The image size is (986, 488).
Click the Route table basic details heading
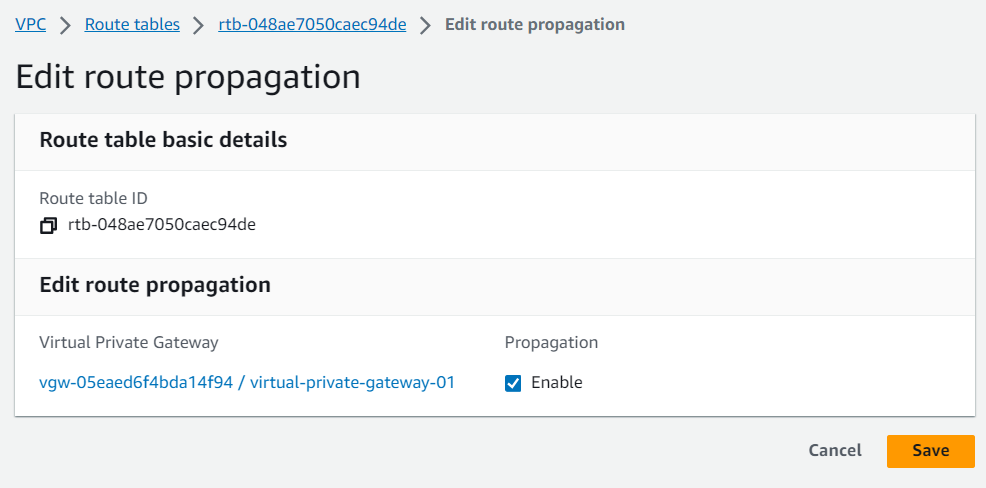[x=163, y=140]
